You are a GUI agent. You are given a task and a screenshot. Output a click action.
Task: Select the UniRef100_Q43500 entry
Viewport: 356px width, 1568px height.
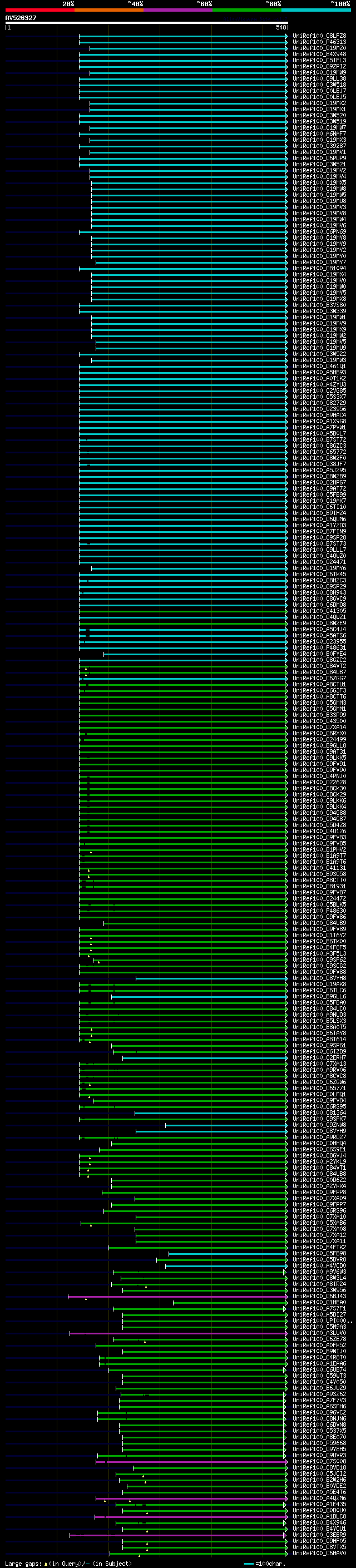point(319,721)
